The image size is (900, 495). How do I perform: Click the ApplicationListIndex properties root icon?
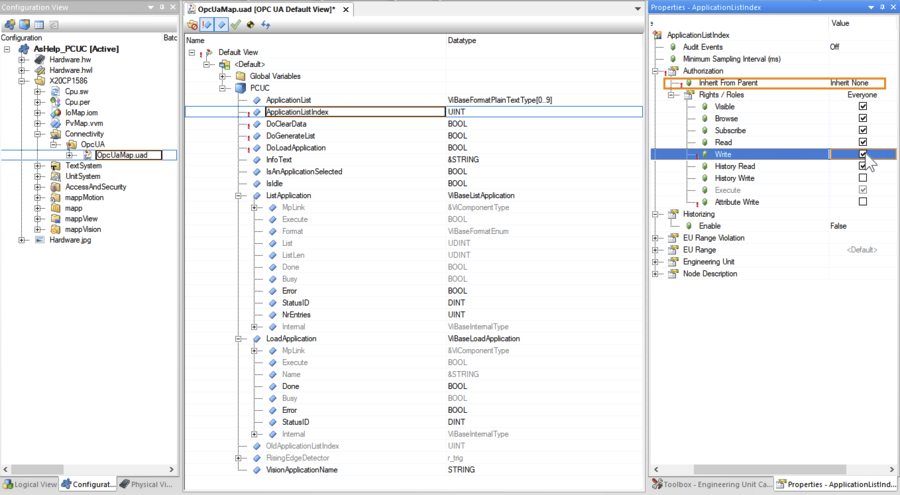(x=657, y=35)
